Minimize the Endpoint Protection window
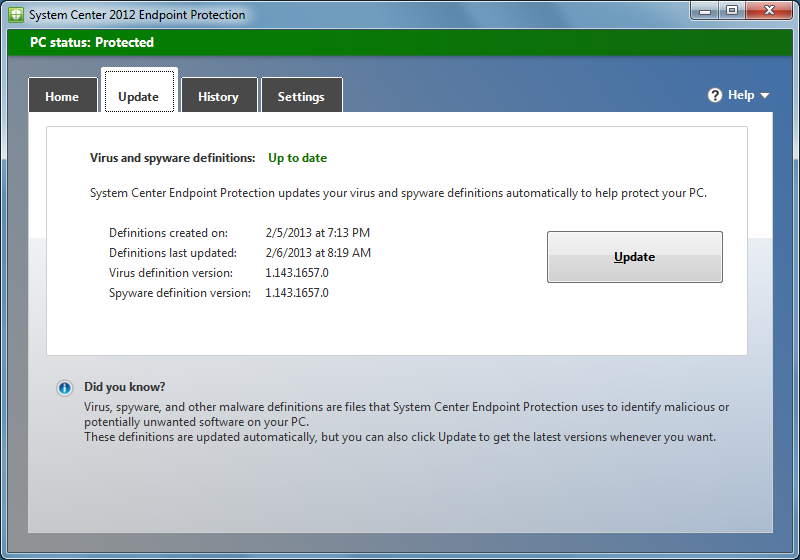This screenshot has height=560, width=800. (x=706, y=10)
